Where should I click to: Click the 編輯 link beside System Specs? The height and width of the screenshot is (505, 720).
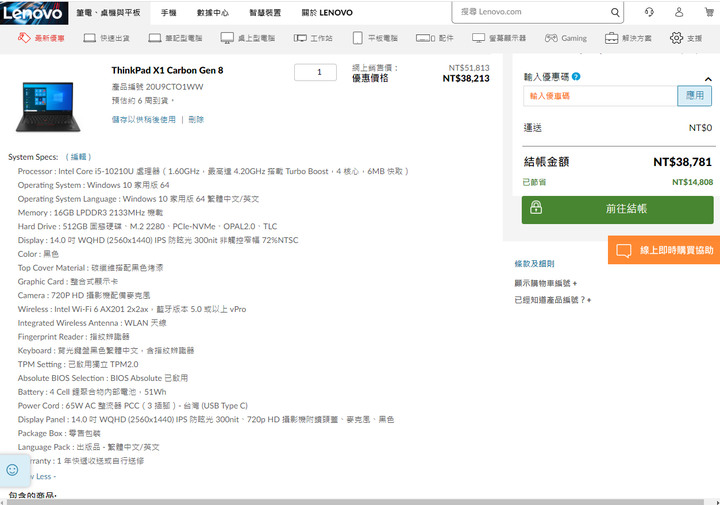point(79,157)
